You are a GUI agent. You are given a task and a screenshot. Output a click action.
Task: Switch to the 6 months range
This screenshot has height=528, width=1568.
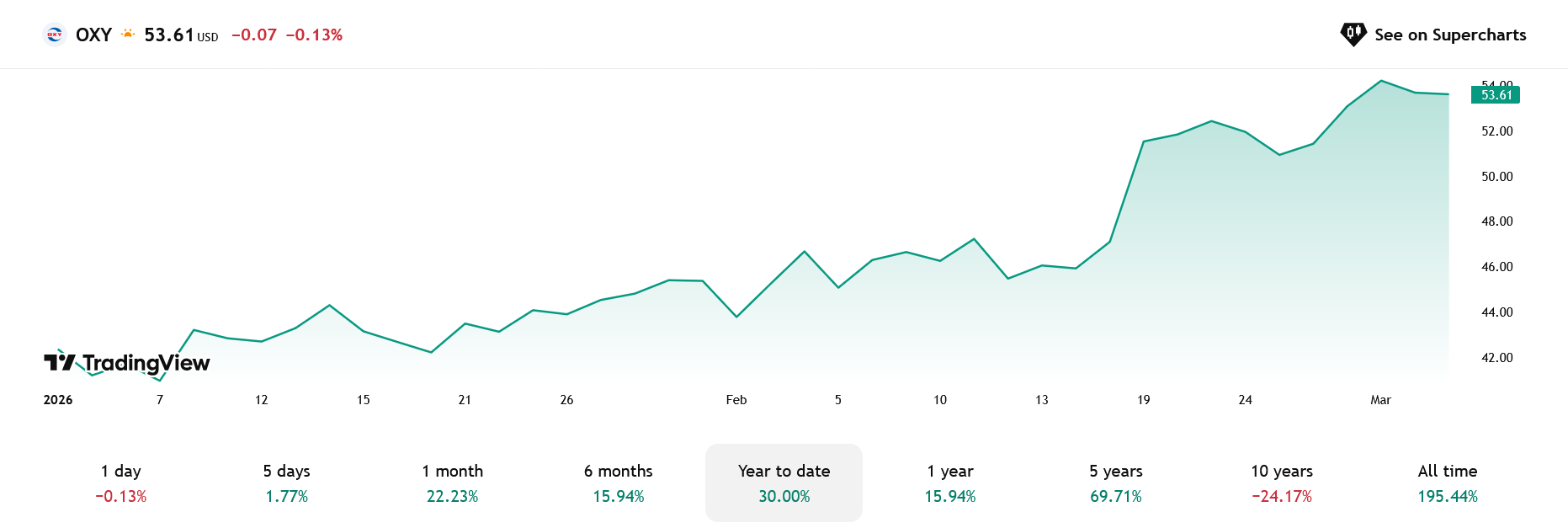[619, 483]
